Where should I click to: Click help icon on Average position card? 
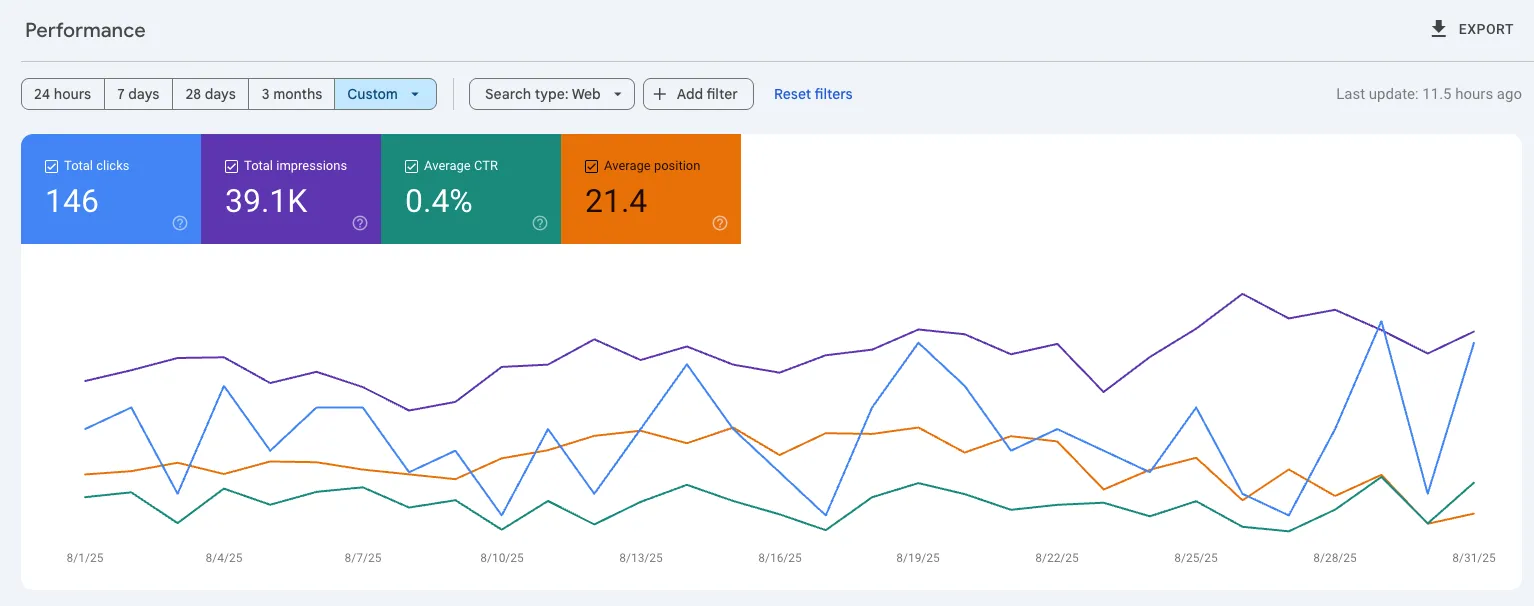coord(720,223)
